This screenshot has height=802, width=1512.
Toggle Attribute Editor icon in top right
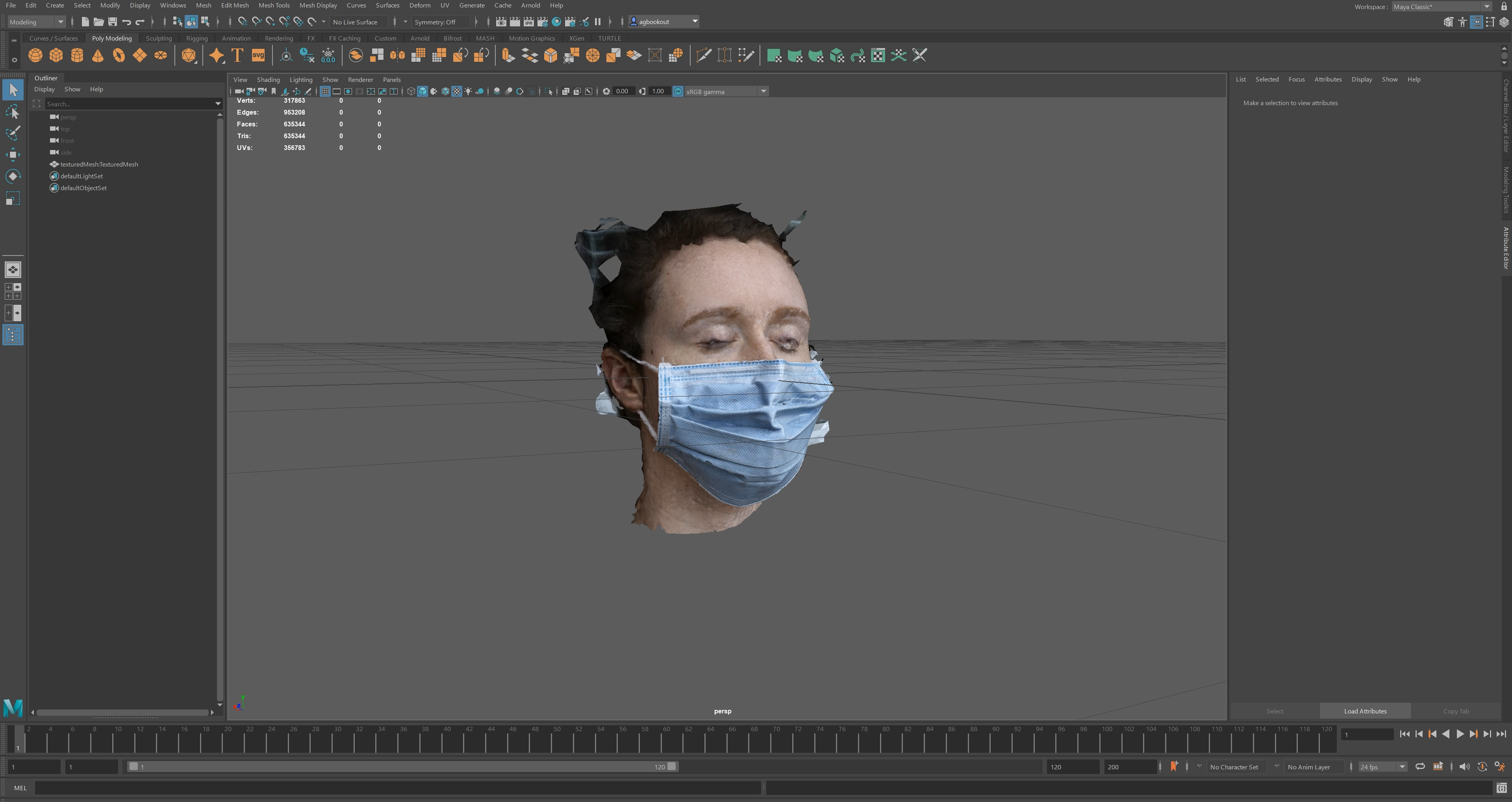(x=1476, y=22)
